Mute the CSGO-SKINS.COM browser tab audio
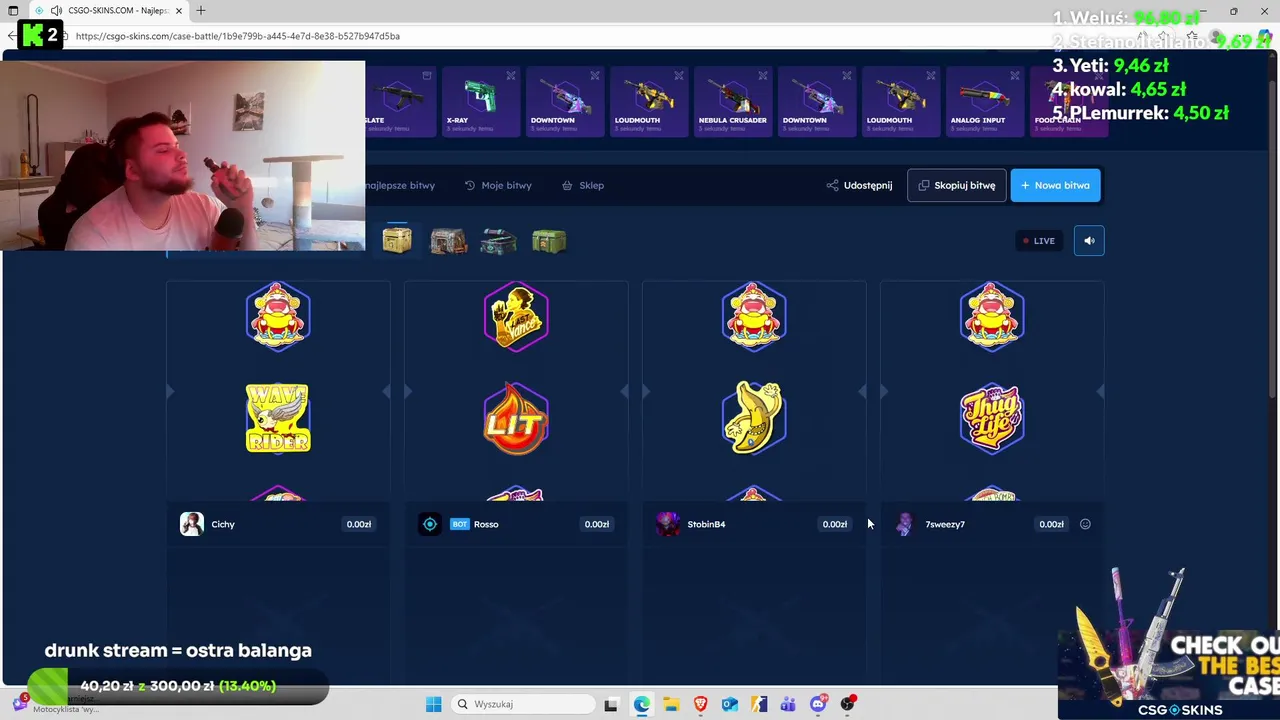Image resolution: width=1280 pixels, height=720 pixels. (56, 10)
